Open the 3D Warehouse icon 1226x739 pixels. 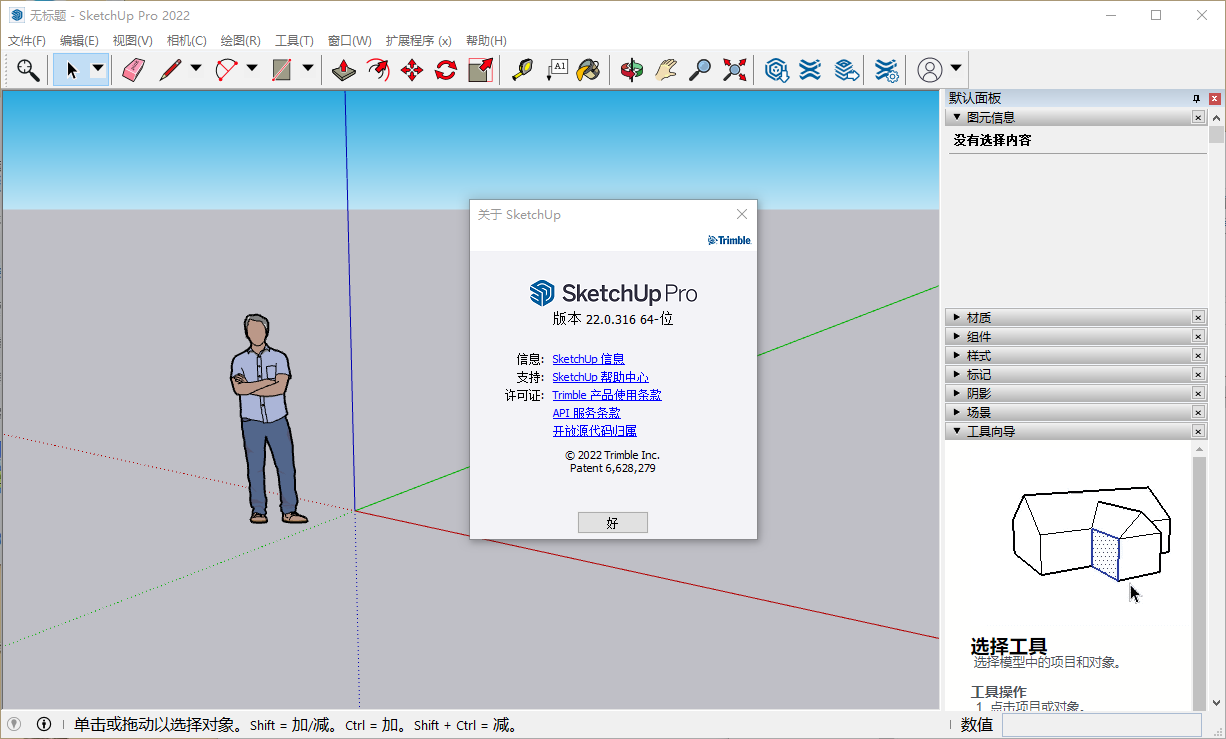tap(777, 69)
